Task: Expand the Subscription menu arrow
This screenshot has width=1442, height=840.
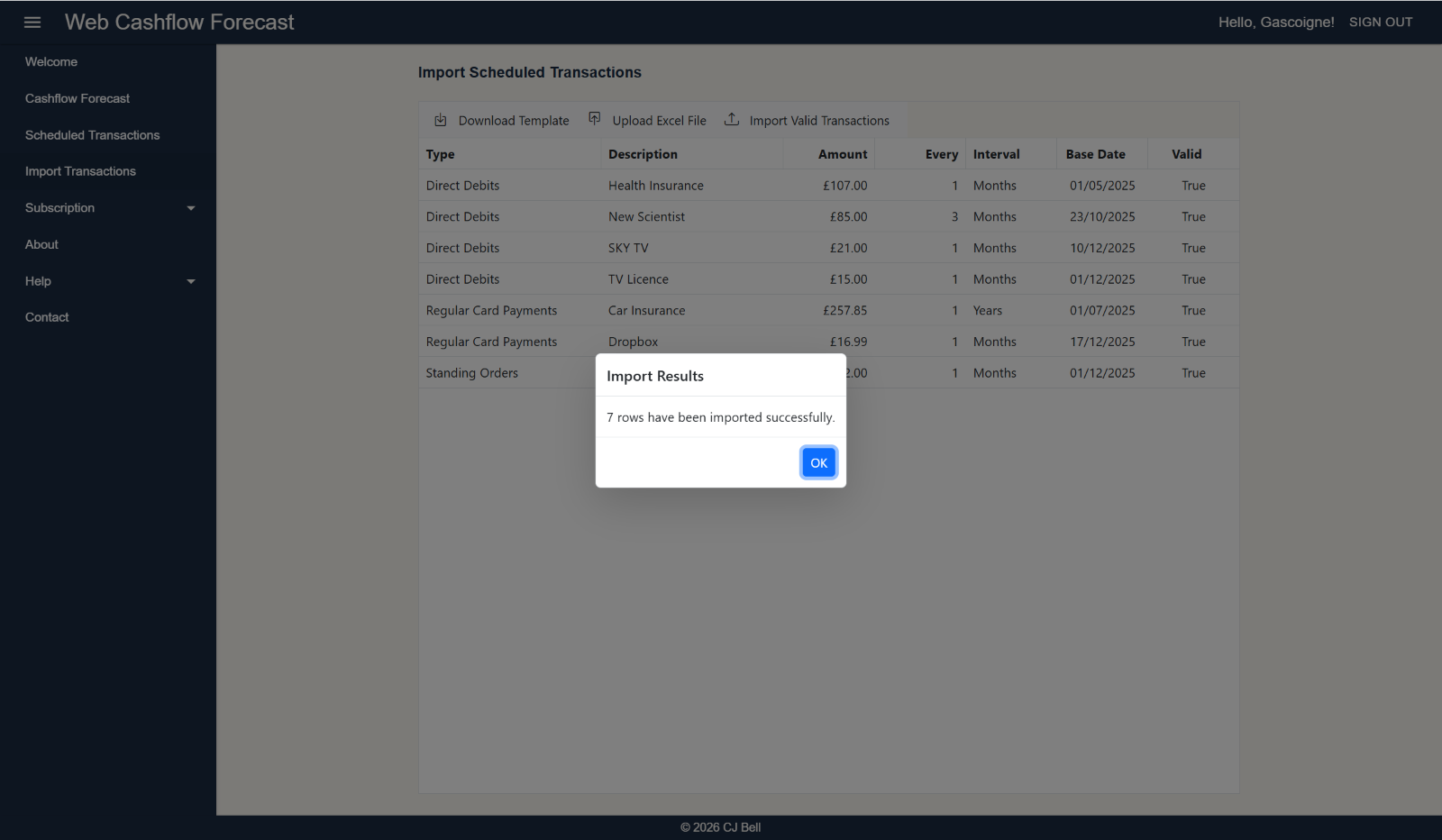Action: point(191,208)
